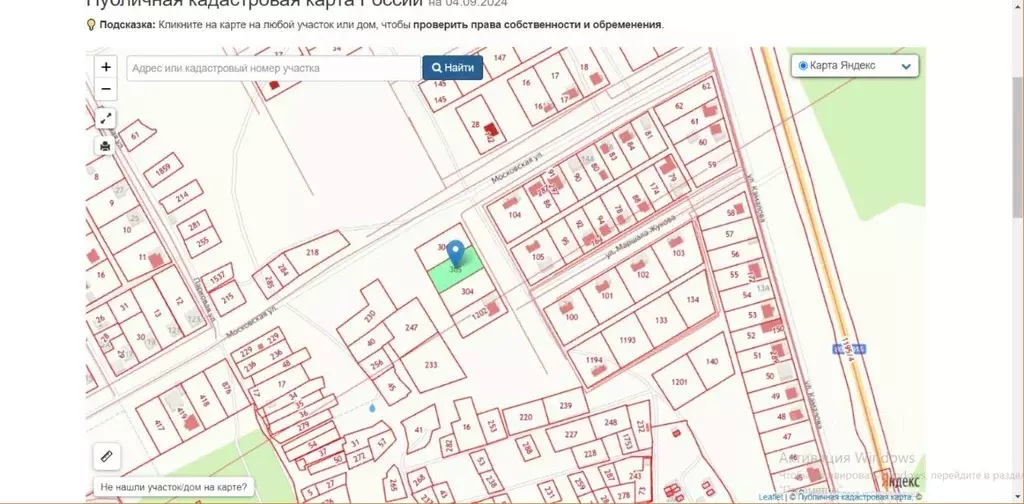The width and height of the screenshot is (1024, 504).
Task: Open the Leaflet attribution link
Action: point(770,496)
